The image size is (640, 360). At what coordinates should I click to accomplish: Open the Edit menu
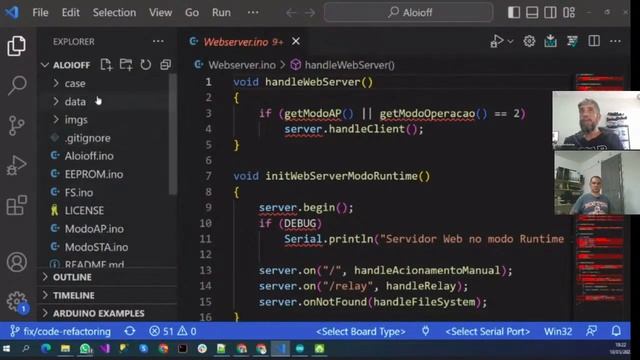coord(70,13)
